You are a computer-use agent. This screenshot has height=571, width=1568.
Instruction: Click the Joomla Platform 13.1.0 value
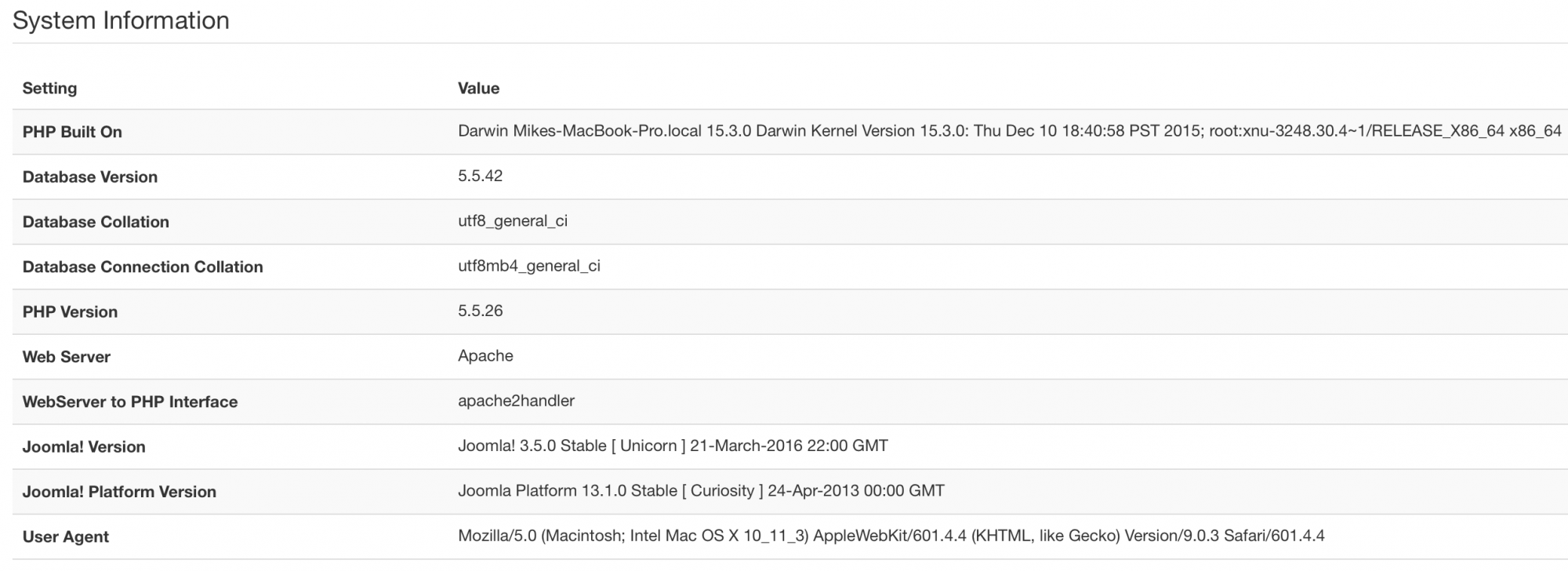pyautogui.click(x=701, y=491)
